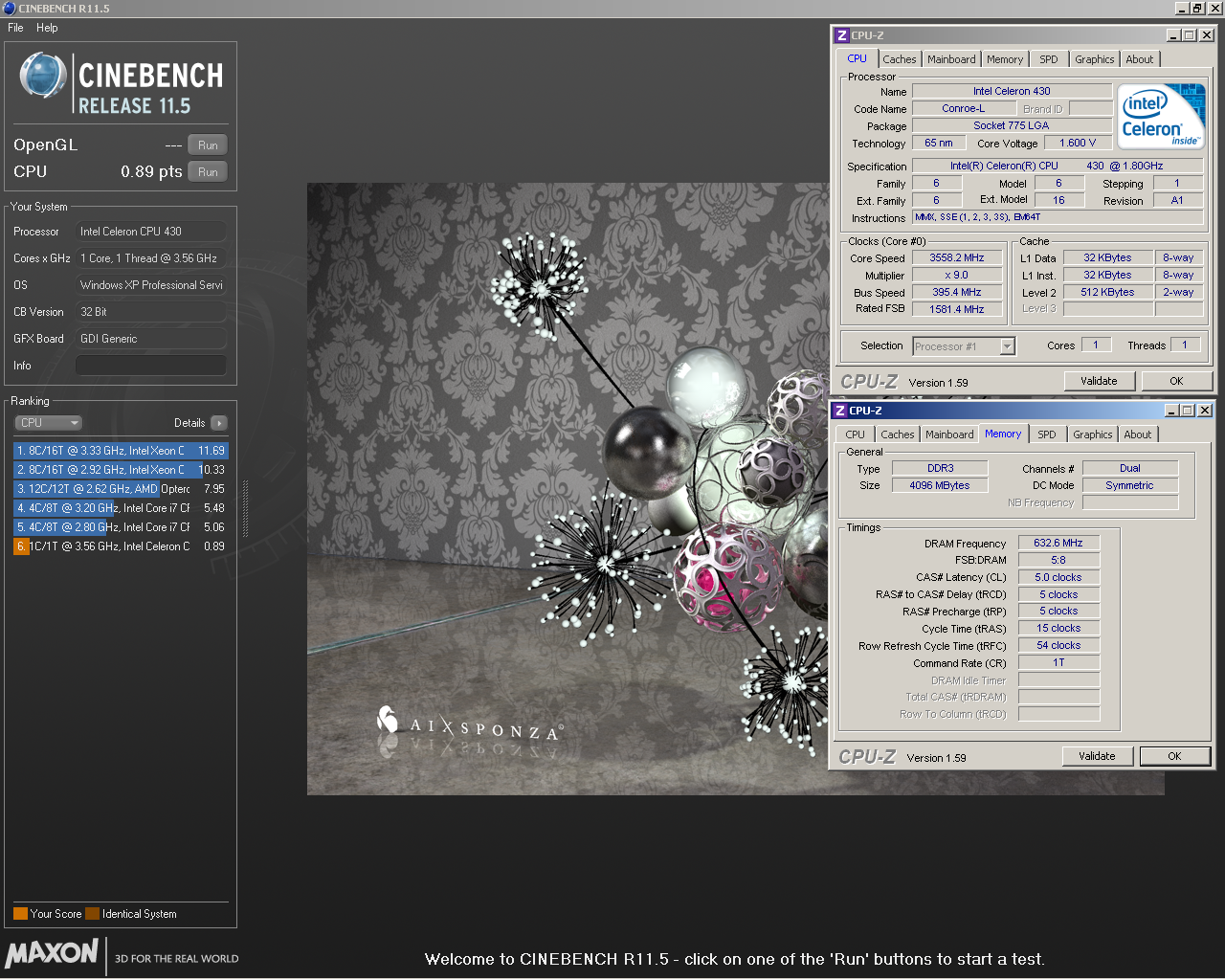Switch to SPD tab in upper CPU-Z
Viewport: 1225px width, 980px height.
pos(1049,59)
